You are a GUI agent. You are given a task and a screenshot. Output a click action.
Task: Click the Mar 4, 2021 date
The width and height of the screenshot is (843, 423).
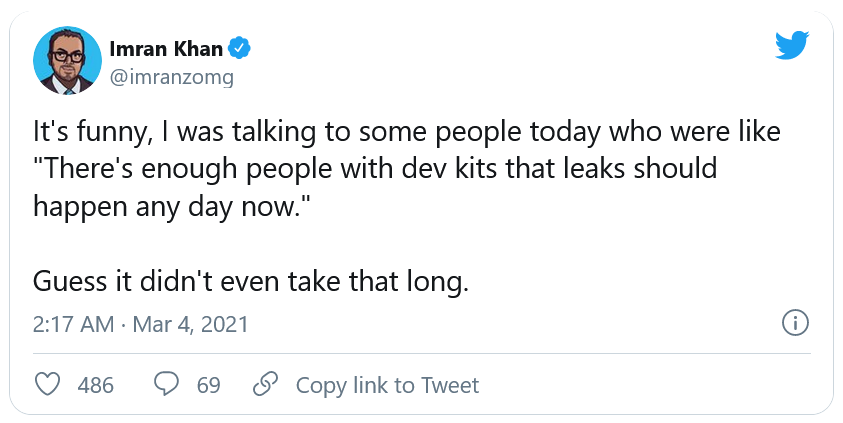190,324
